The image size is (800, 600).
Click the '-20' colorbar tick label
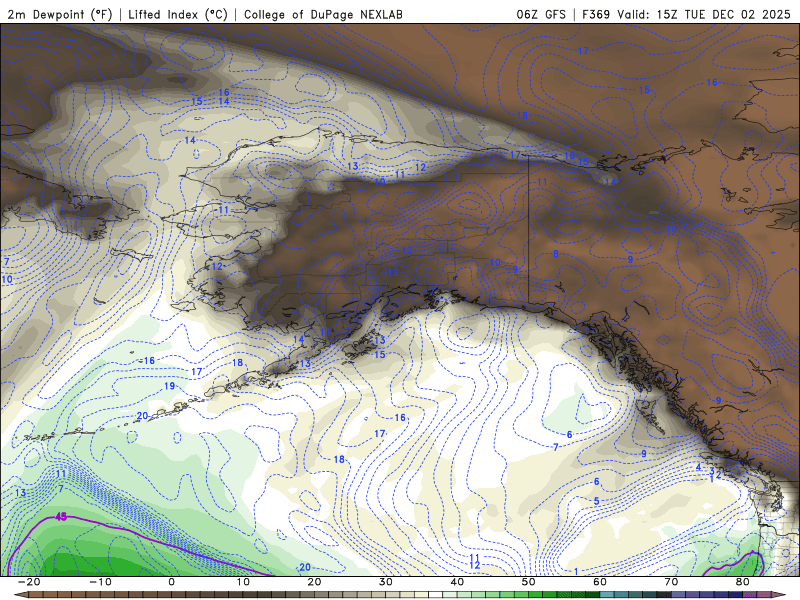29,582
